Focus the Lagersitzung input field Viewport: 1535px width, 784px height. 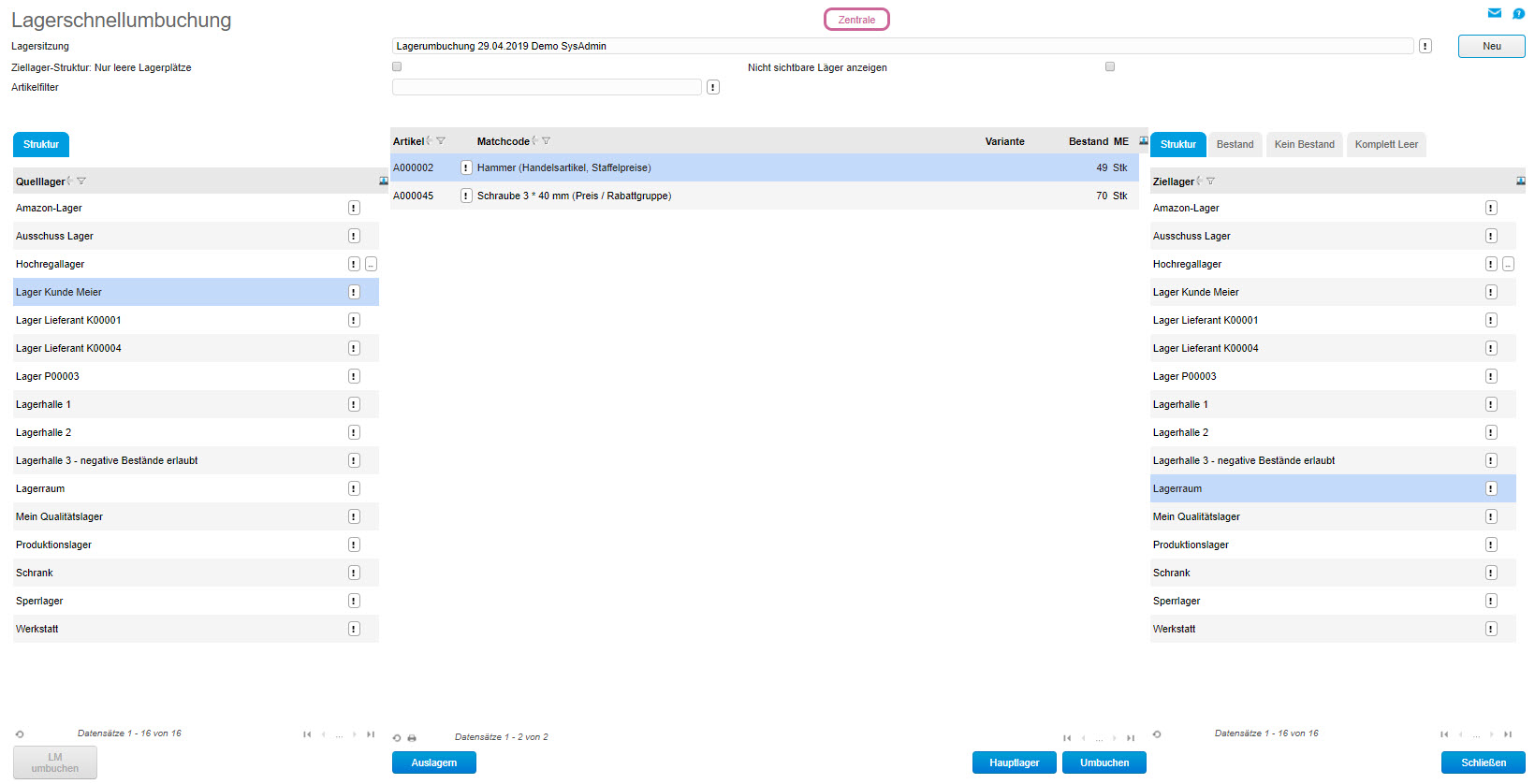(902, 46)
